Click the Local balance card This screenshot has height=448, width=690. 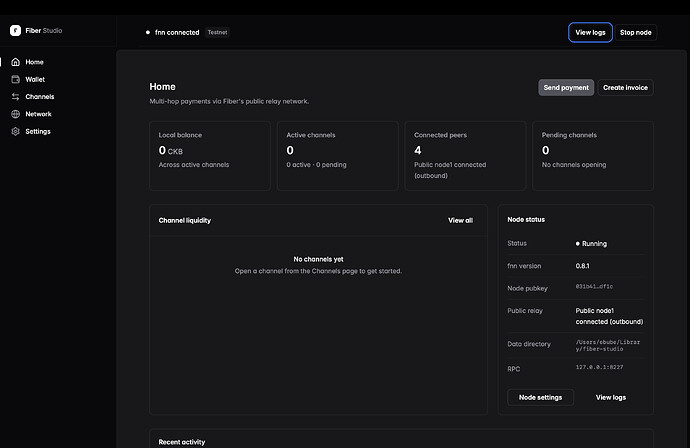(x=210, y=156)
